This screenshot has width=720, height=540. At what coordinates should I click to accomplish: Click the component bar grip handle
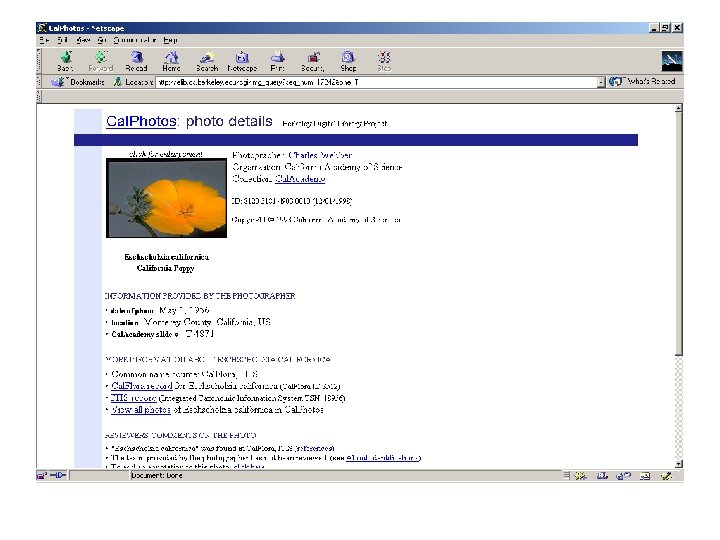(x=567, y=476)
